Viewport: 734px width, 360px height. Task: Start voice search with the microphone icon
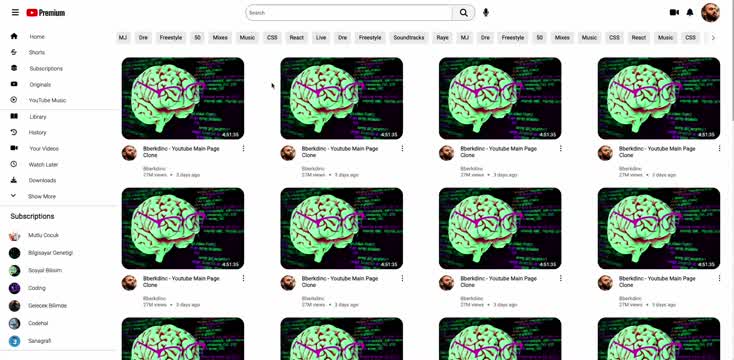point(486,13)
